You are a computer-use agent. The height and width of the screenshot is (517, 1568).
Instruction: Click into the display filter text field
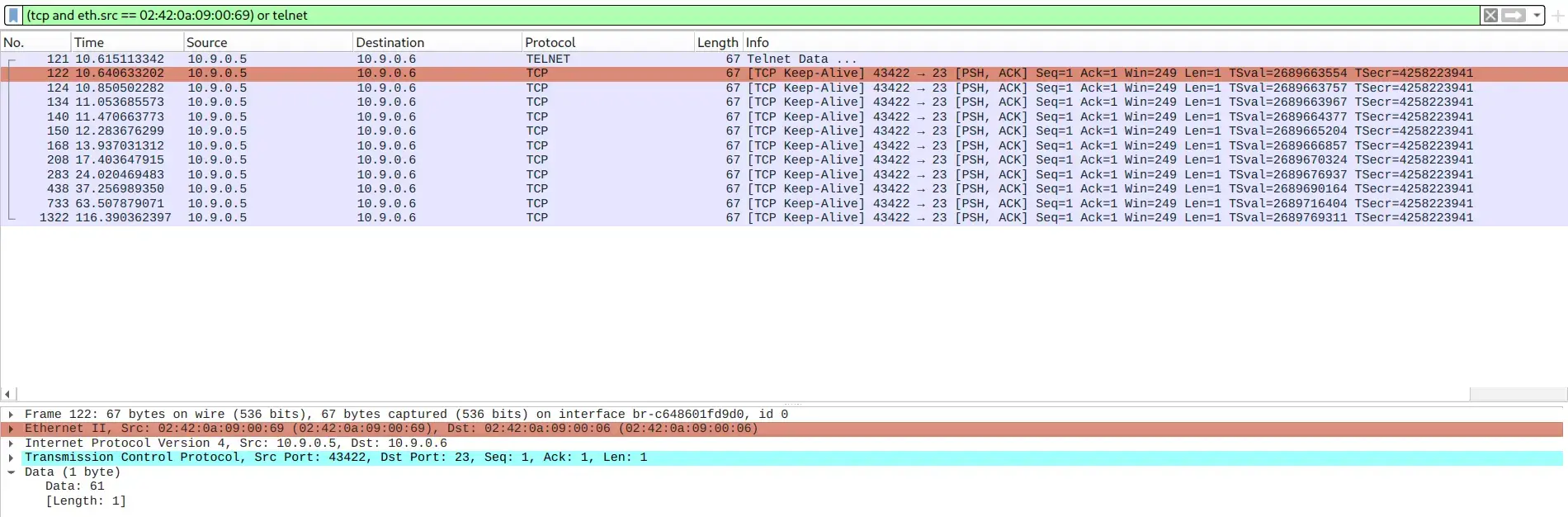point(751,15)
